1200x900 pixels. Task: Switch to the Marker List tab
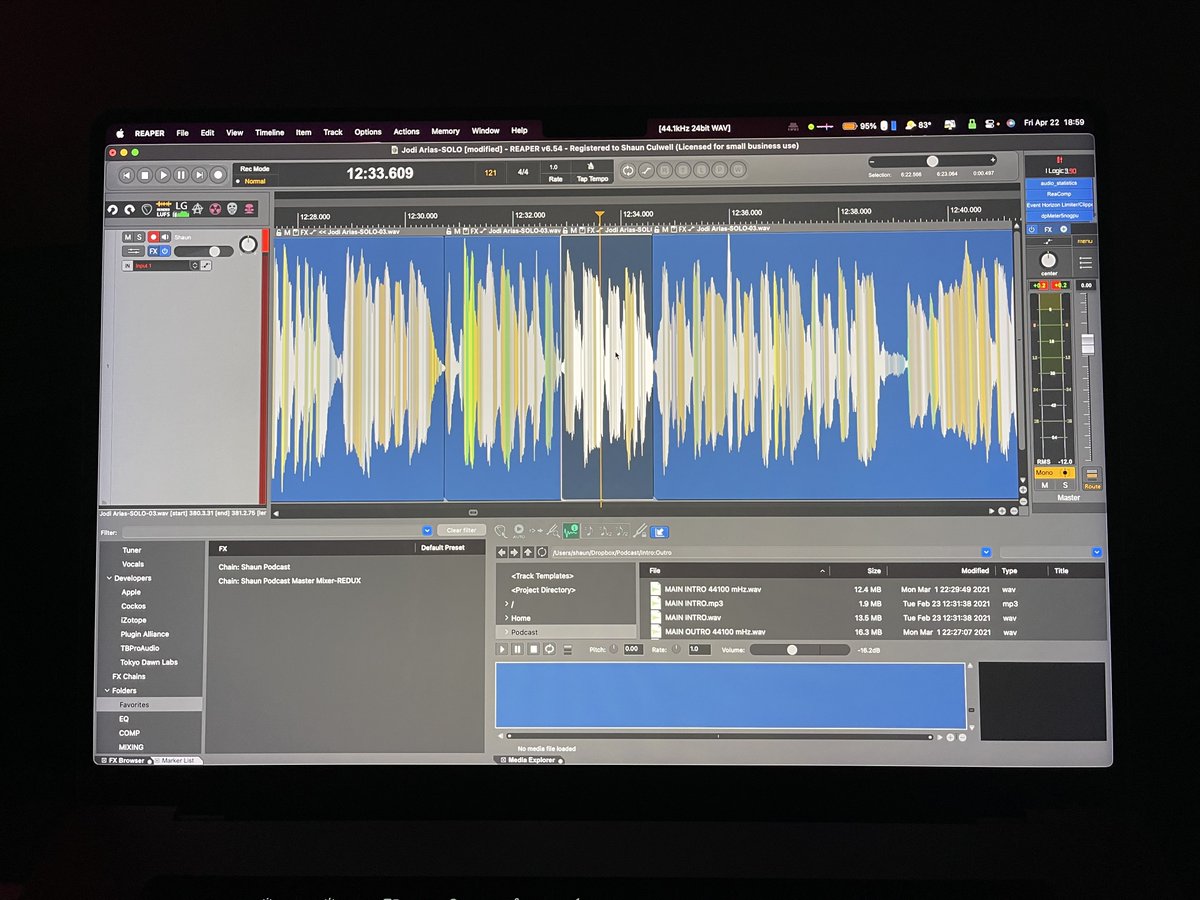click(178, 760)
